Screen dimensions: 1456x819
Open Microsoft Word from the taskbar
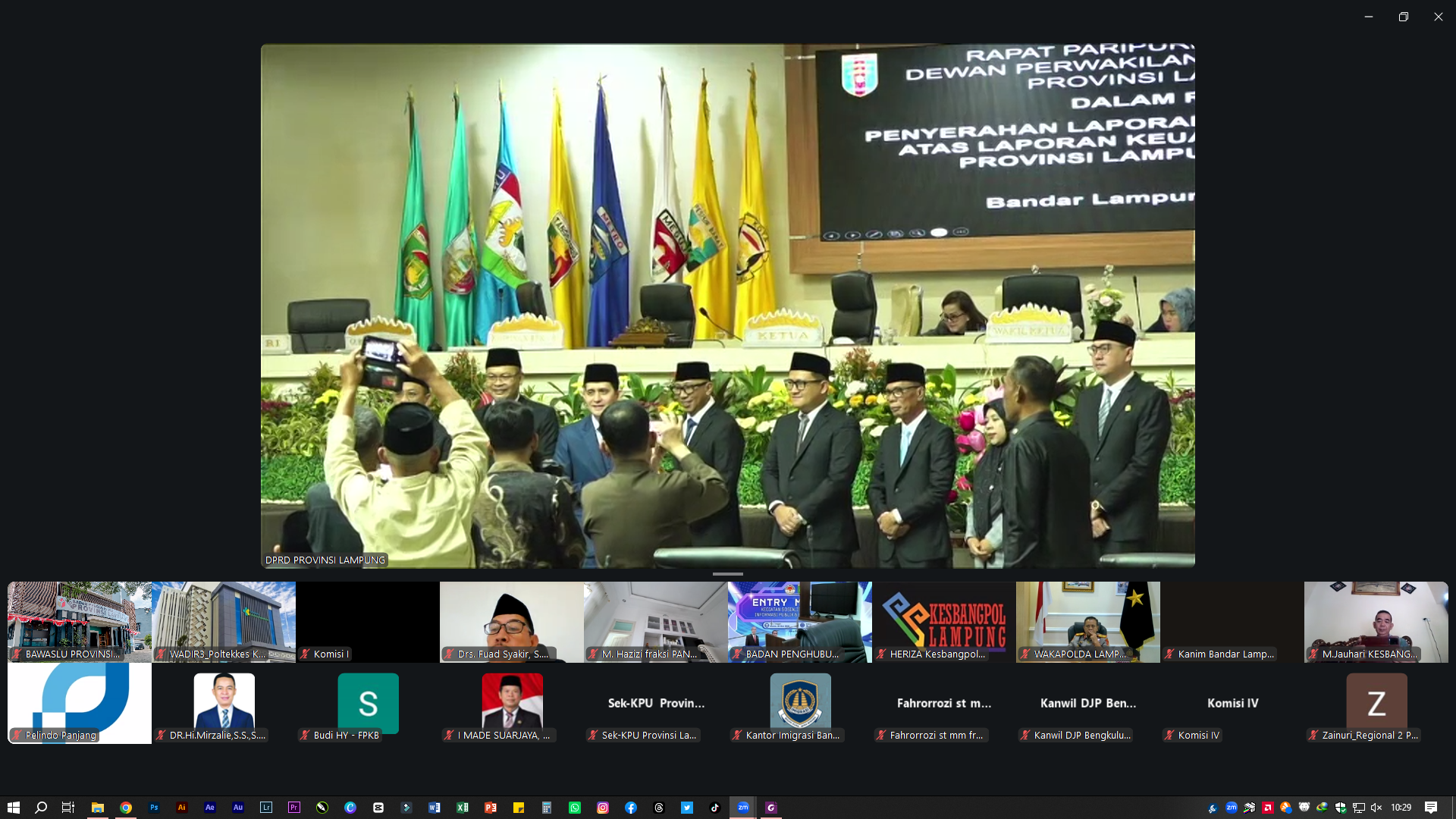tap(435, 808)
